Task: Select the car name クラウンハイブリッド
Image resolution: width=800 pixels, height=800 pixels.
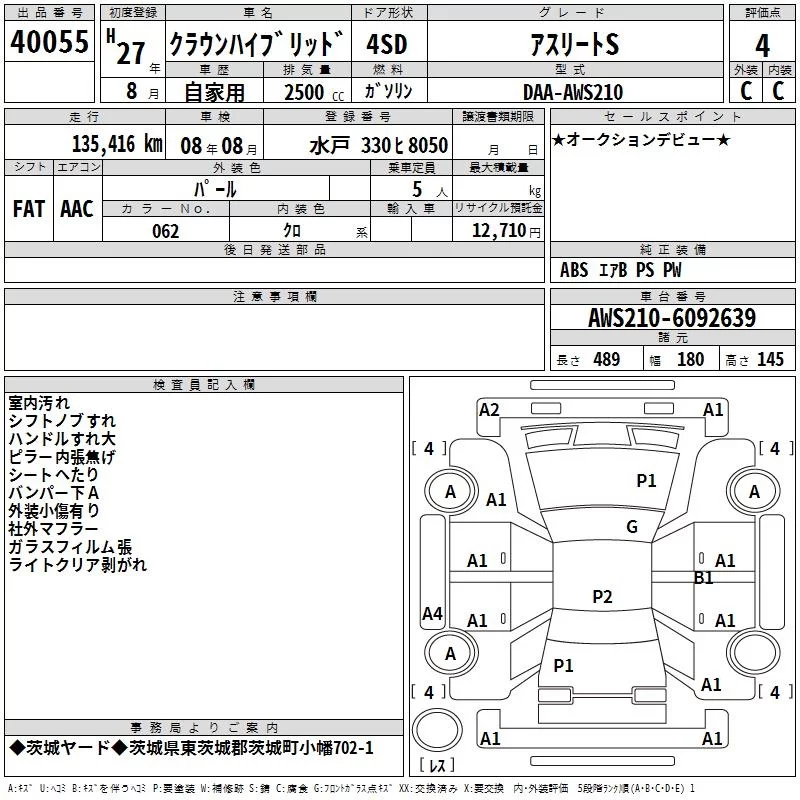Action: tap(257, 44)
